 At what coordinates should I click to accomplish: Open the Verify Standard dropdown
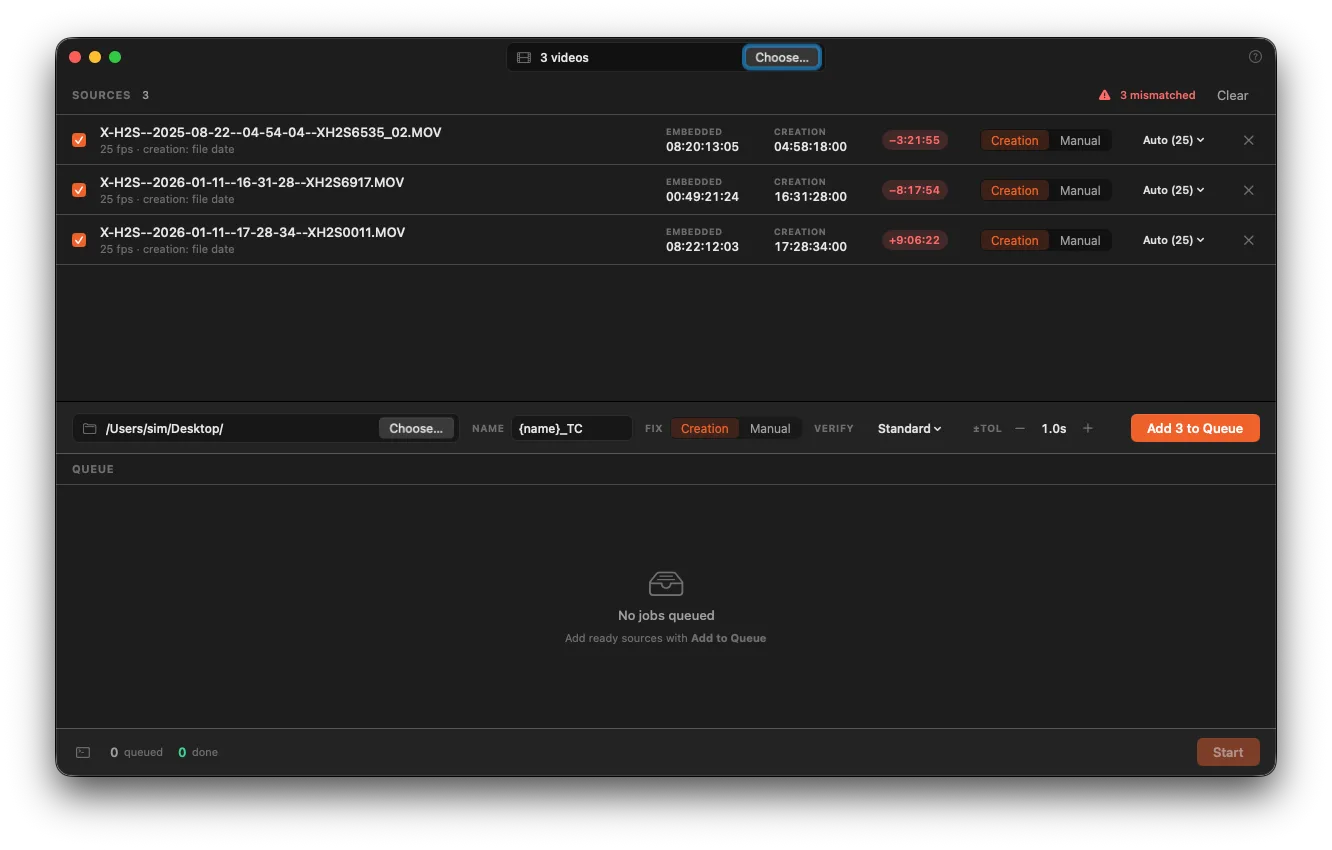[909, 428]
